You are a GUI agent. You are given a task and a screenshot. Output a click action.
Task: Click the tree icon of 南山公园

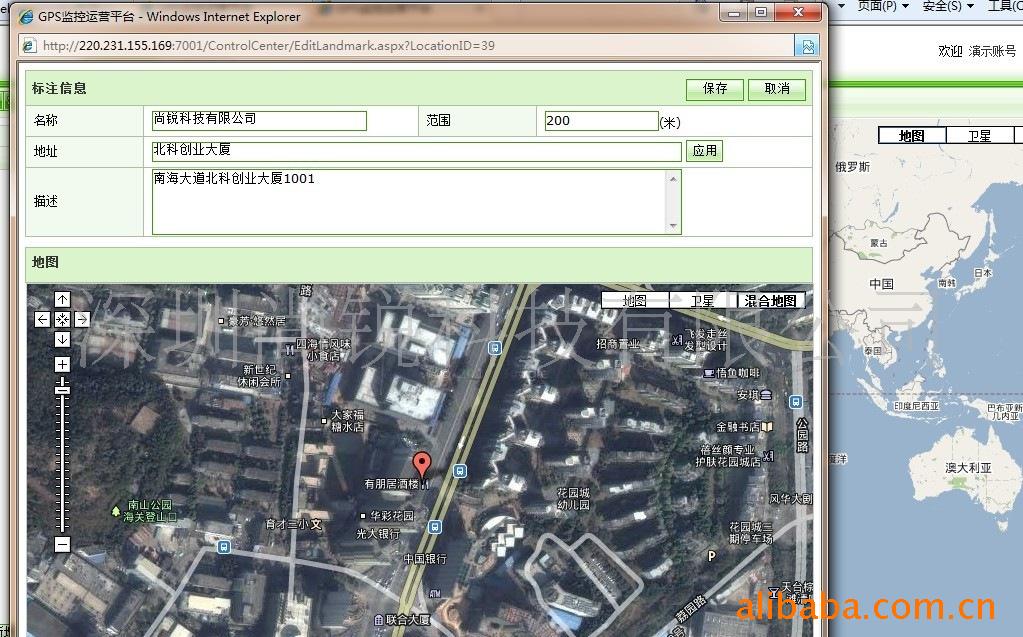pos(116,510)
